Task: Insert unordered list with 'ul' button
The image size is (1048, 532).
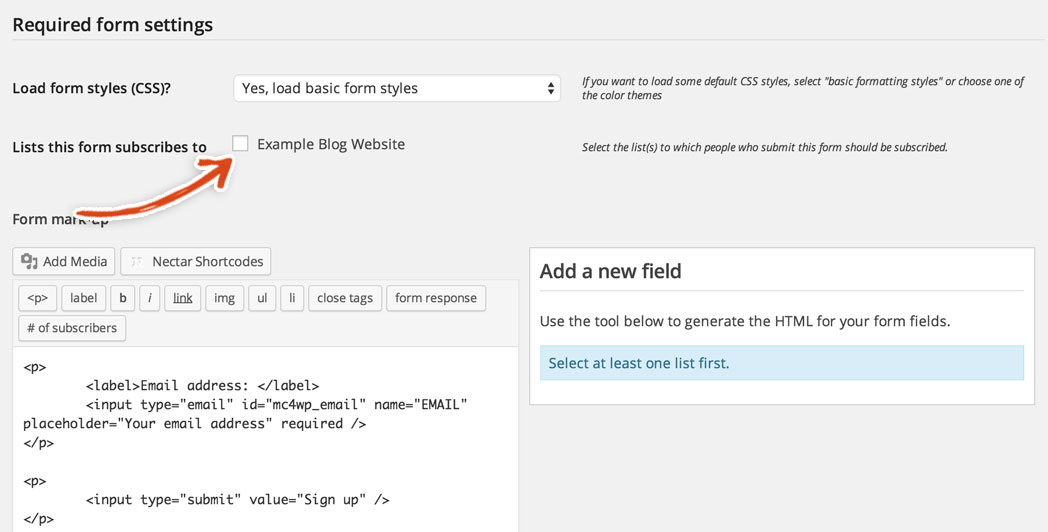Action: [x=261, y=298]
